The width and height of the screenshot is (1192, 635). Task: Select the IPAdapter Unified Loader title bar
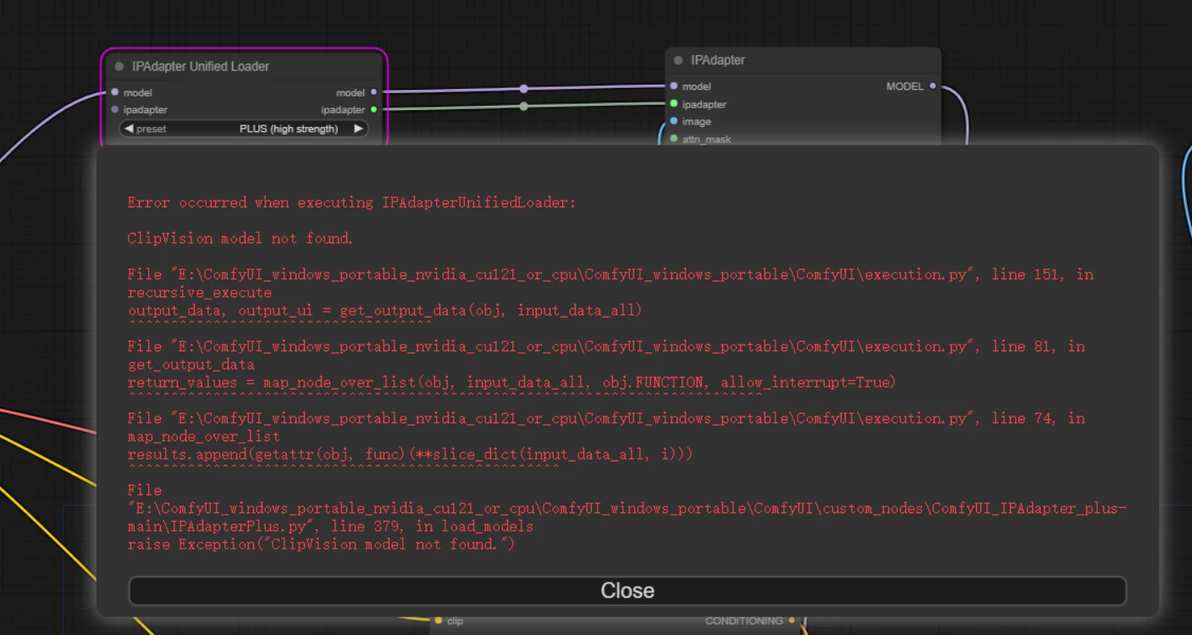tap(244, 67)
